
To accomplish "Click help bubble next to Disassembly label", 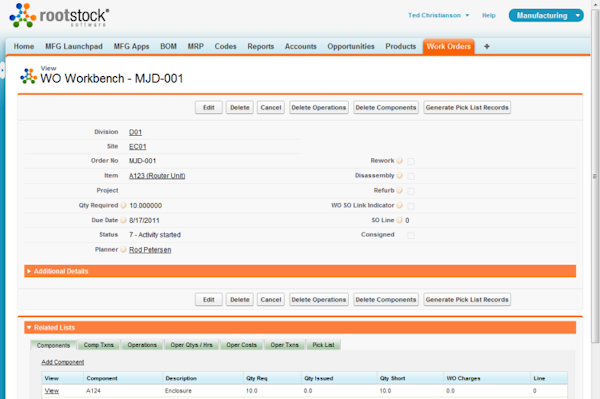I will (x=399, y=176).
